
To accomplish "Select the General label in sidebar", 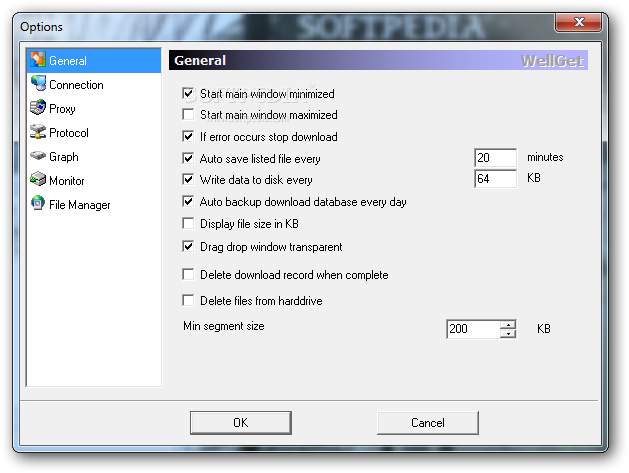I will pyautogui.click(x=68, y=61).
